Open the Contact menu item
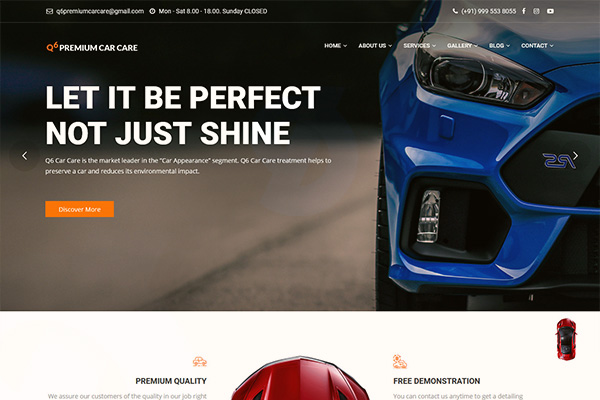 (x=537, y=46)
